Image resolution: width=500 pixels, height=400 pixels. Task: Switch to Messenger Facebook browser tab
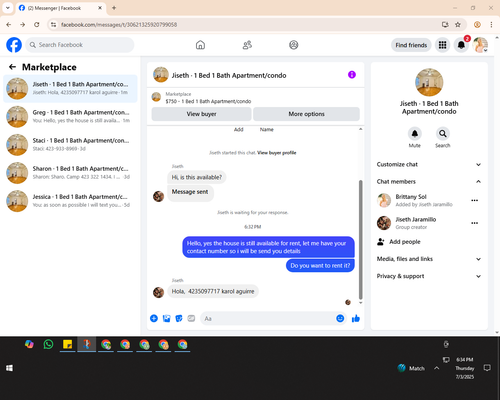[61, 8]
